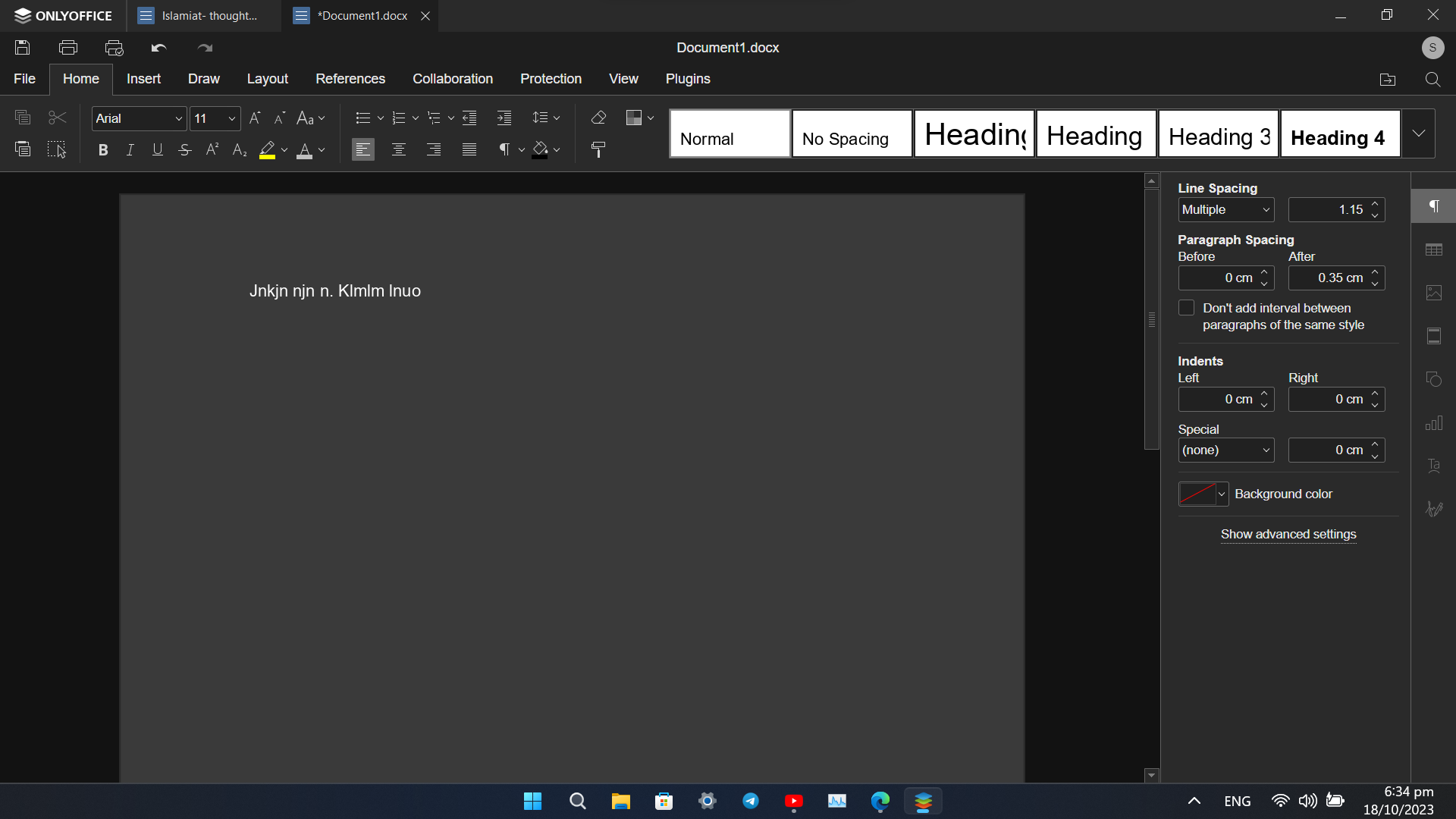Toggle Underline formatting
This screenshot has width=1456, height=819.
[x=158, y=150]
